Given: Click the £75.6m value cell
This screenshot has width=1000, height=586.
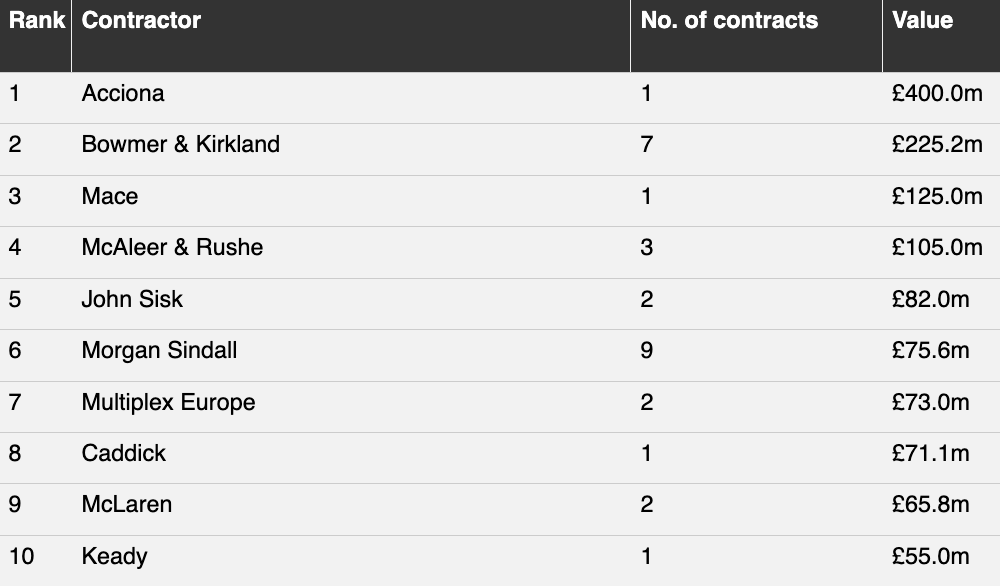Looking at the screenshot, I should [x=930, y=350].
